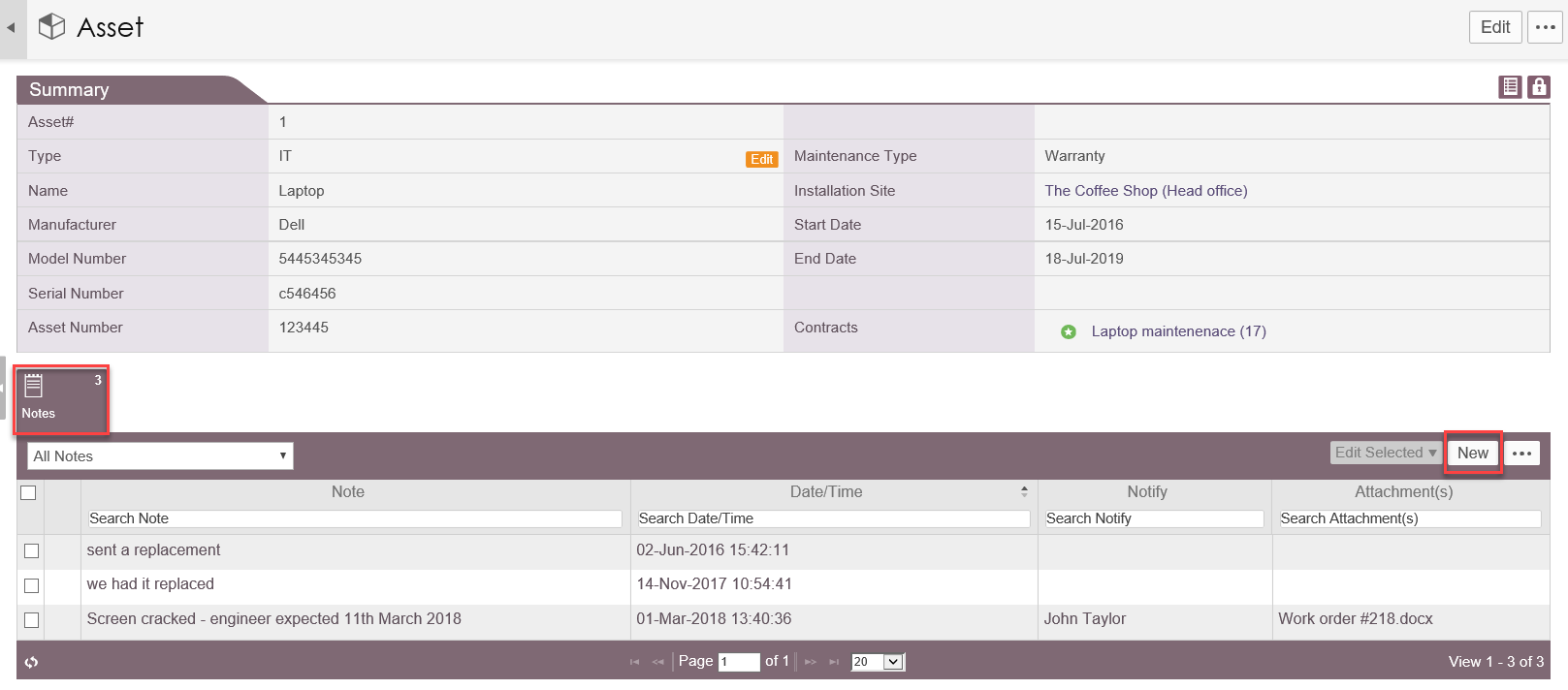The image size is (1568, 690).
Task: Open Laptop maintenenace (17) contract link
Action: coord(1178,331)
